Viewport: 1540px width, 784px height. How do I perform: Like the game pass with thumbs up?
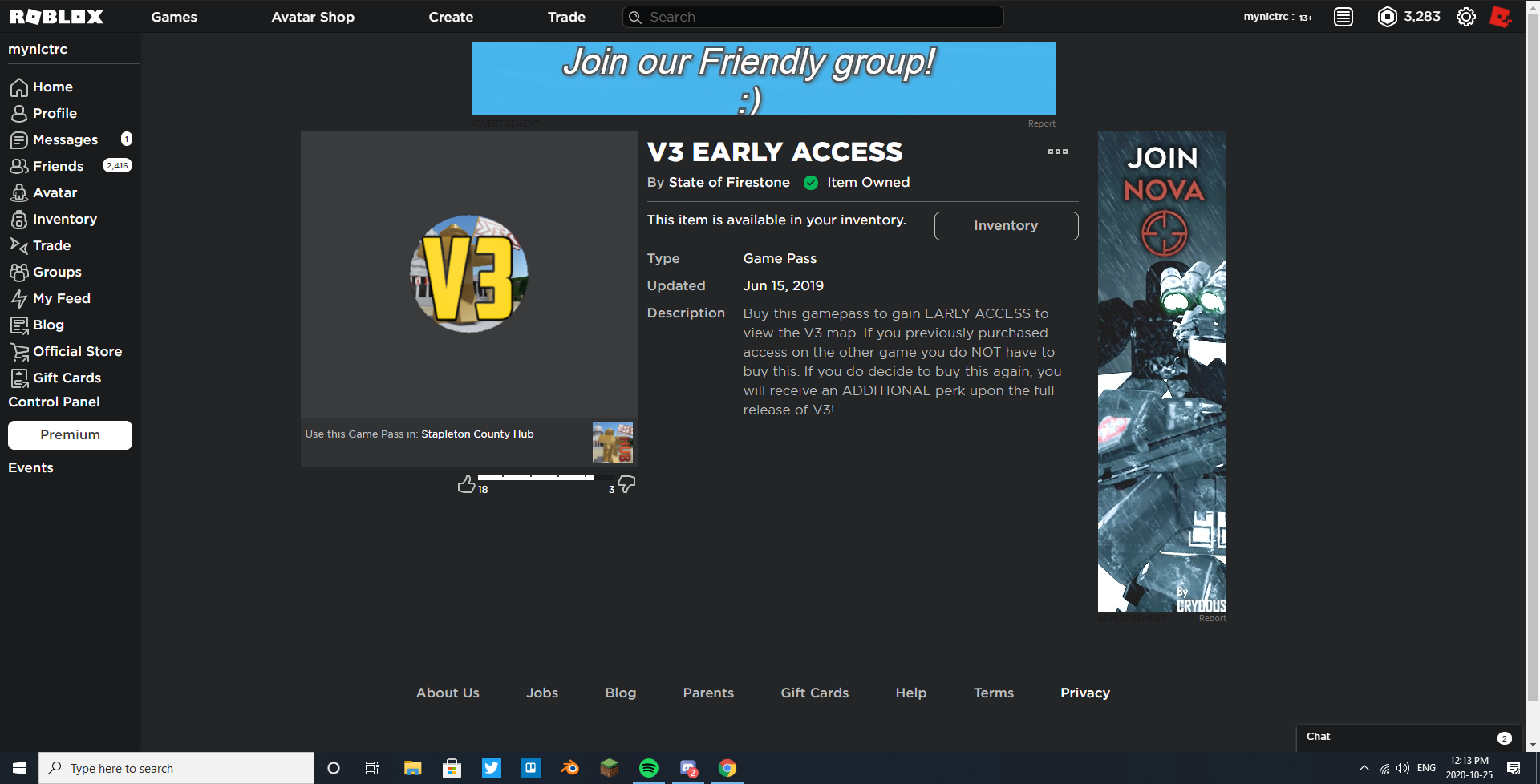[466, 484]
